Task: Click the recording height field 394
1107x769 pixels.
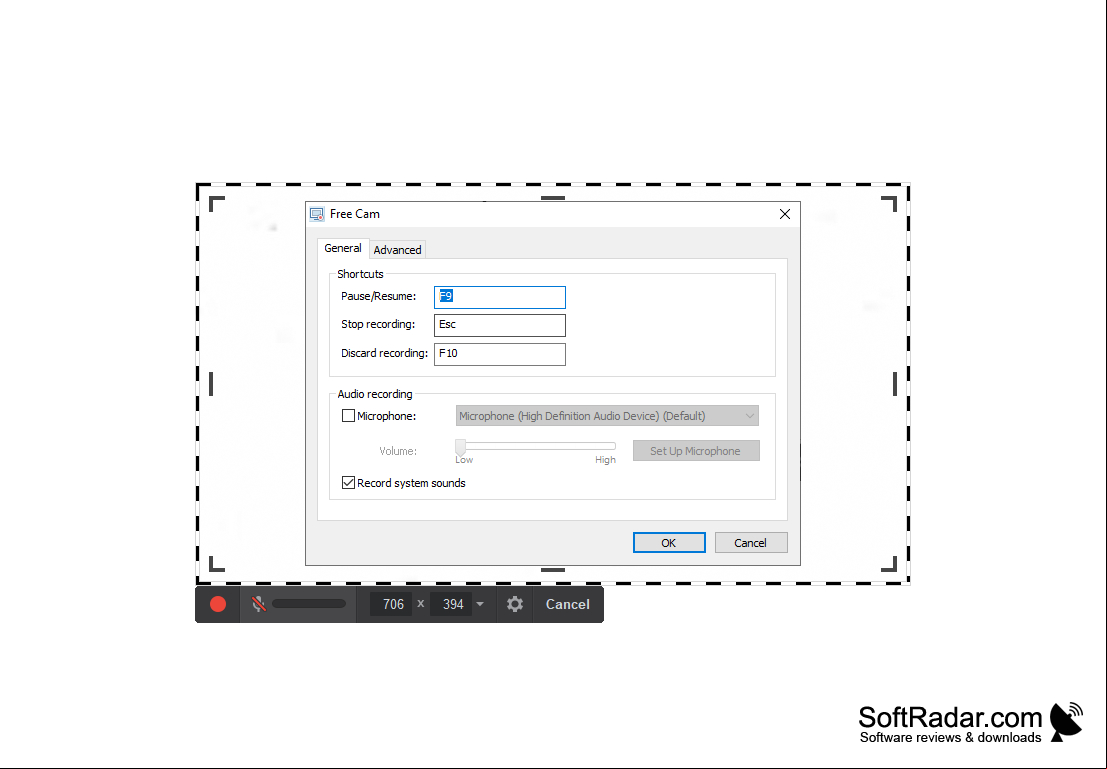Action: pos(451,604)
